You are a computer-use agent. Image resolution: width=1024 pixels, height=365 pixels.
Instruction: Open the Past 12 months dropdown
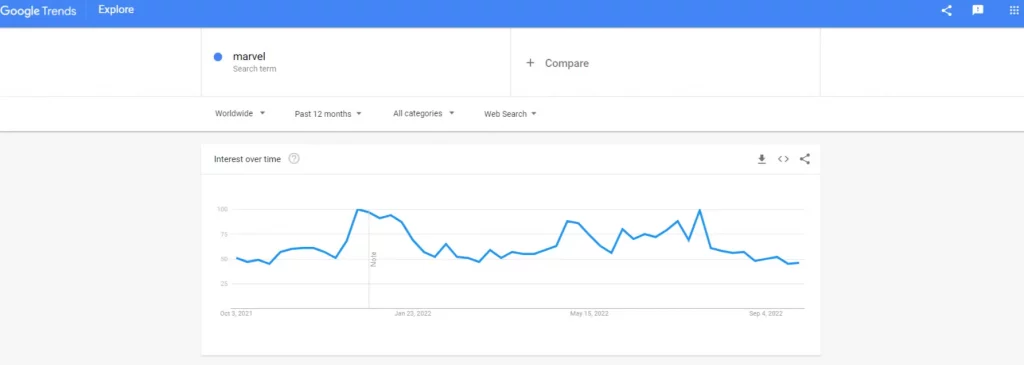pyautogui.click(x=328, y=114)
